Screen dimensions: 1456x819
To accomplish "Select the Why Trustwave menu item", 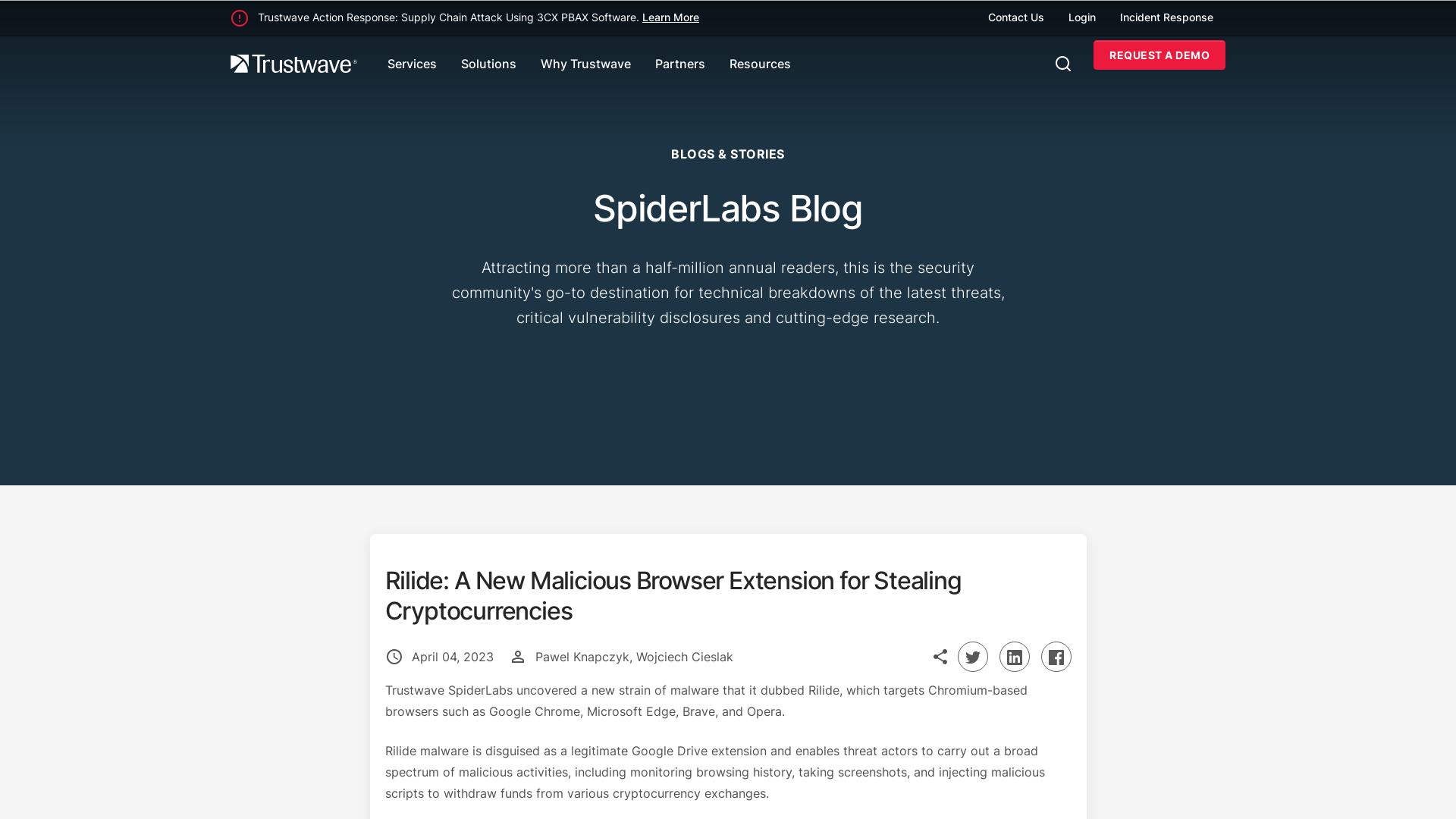I will [585, 63].
